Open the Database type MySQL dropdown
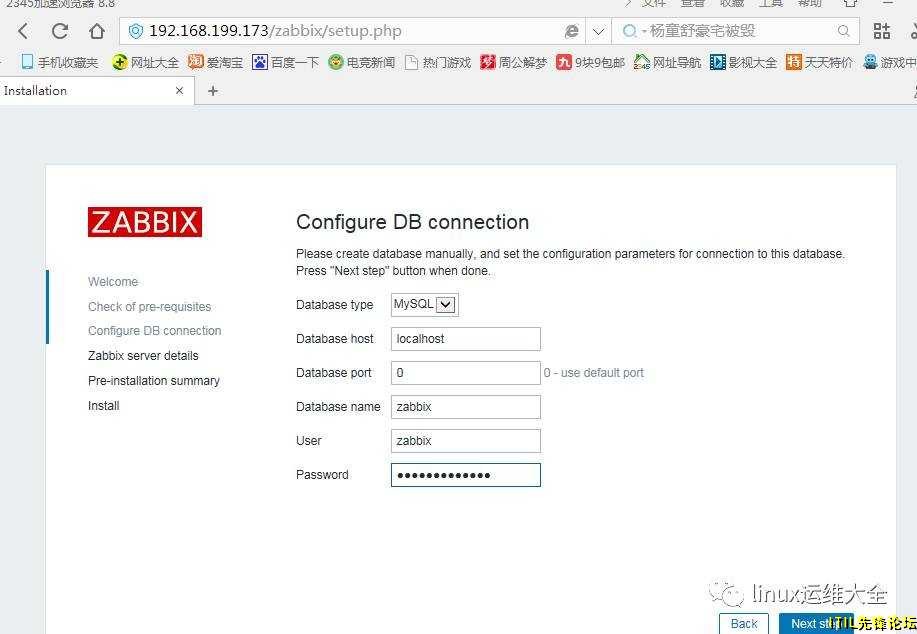 [425, 305]
